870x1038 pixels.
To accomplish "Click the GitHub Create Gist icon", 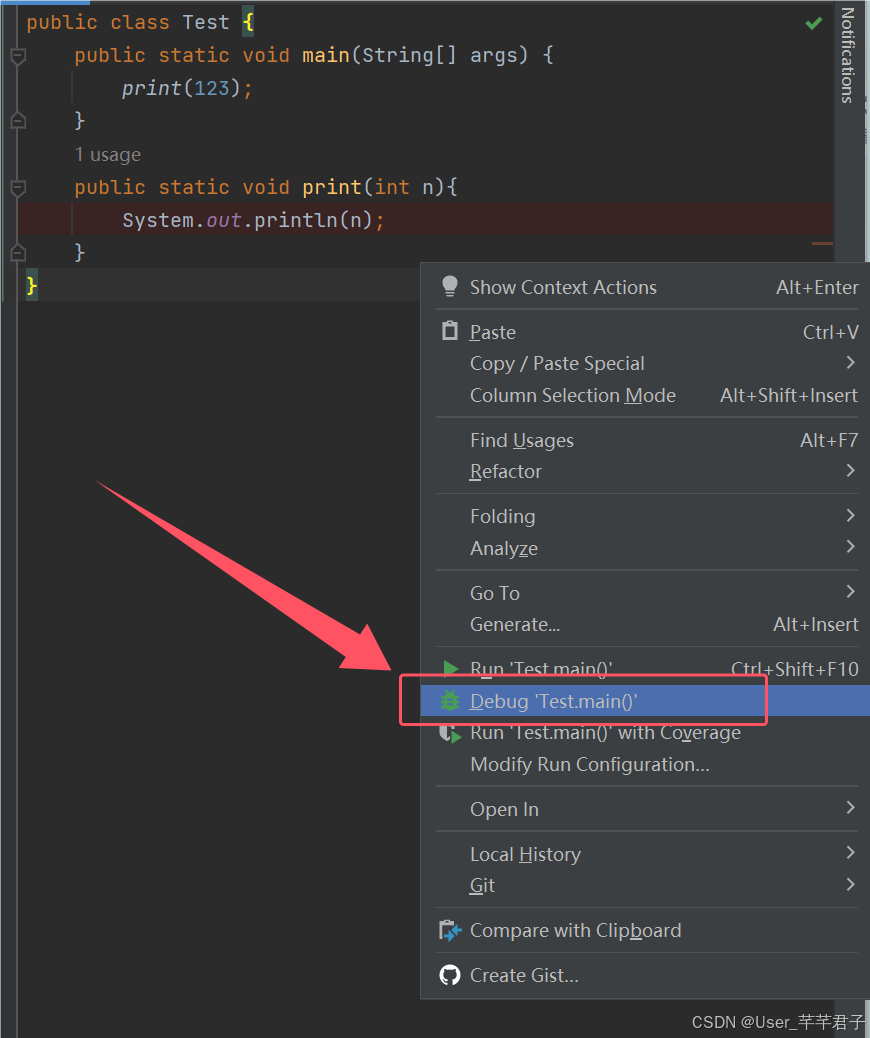I will [x=450, y=974].
